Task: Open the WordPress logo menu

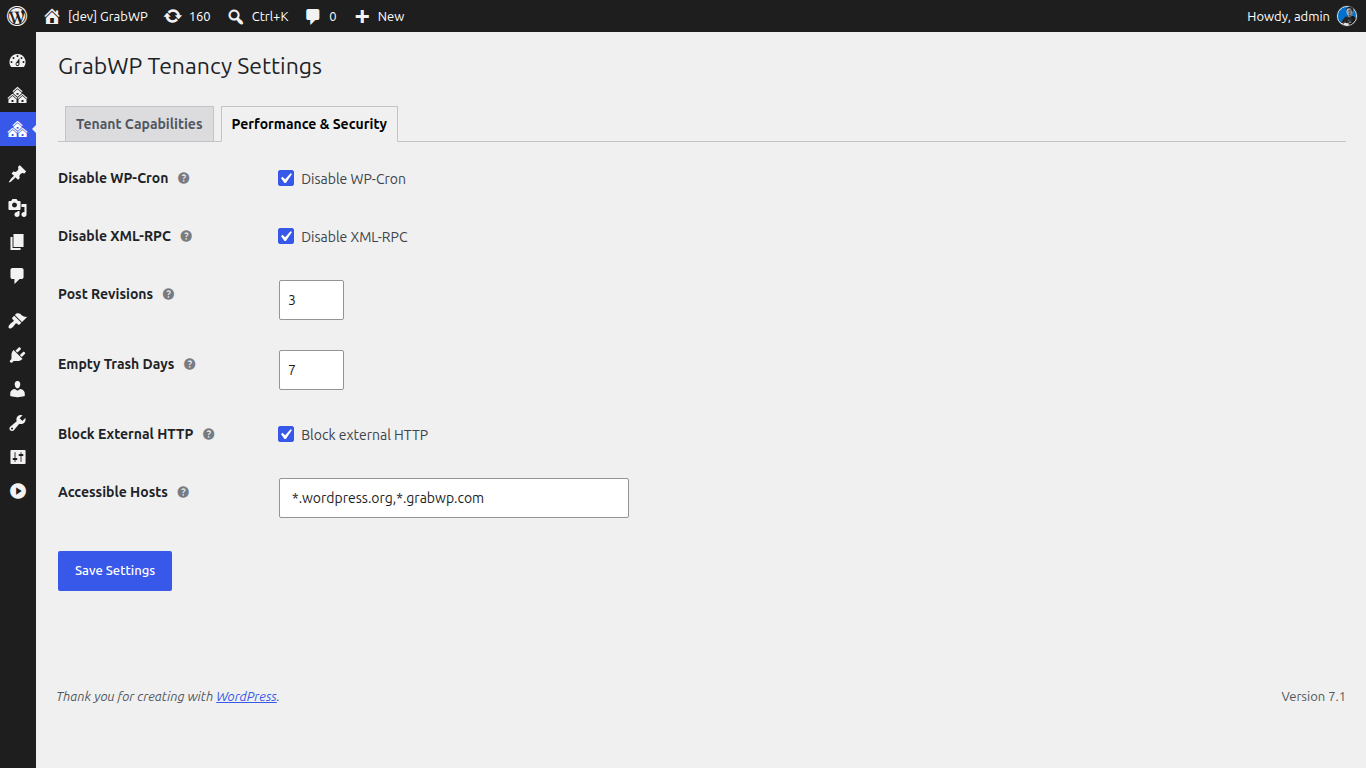Action: pos(17,16)
